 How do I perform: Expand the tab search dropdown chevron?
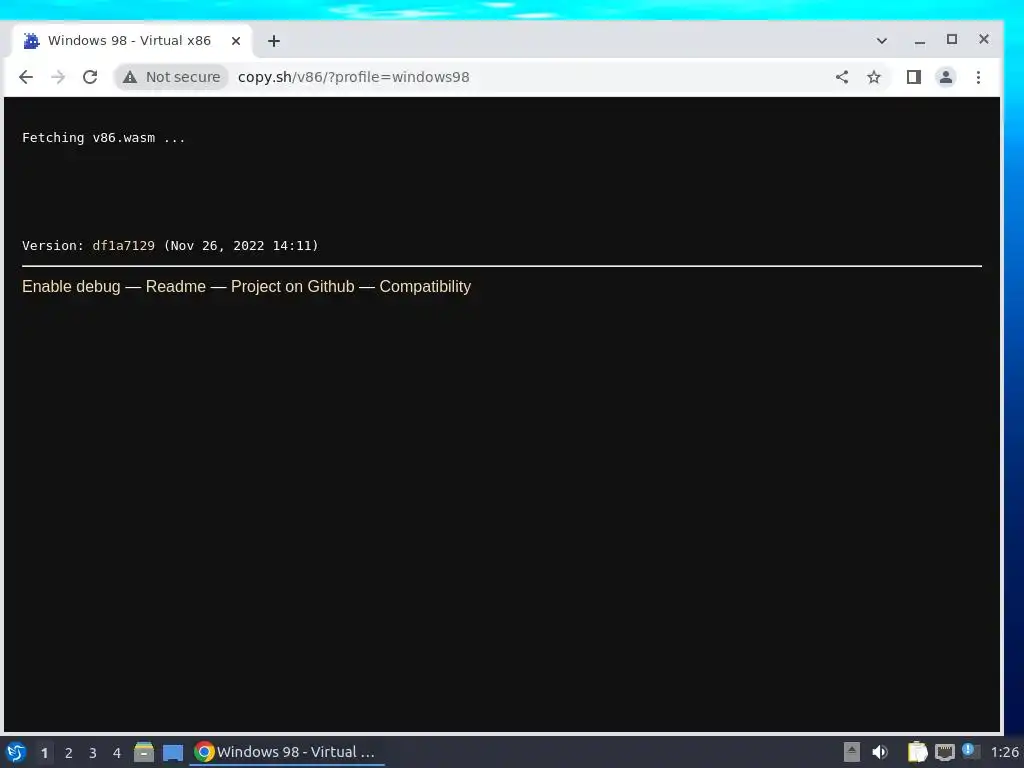(x=882, y=40)
